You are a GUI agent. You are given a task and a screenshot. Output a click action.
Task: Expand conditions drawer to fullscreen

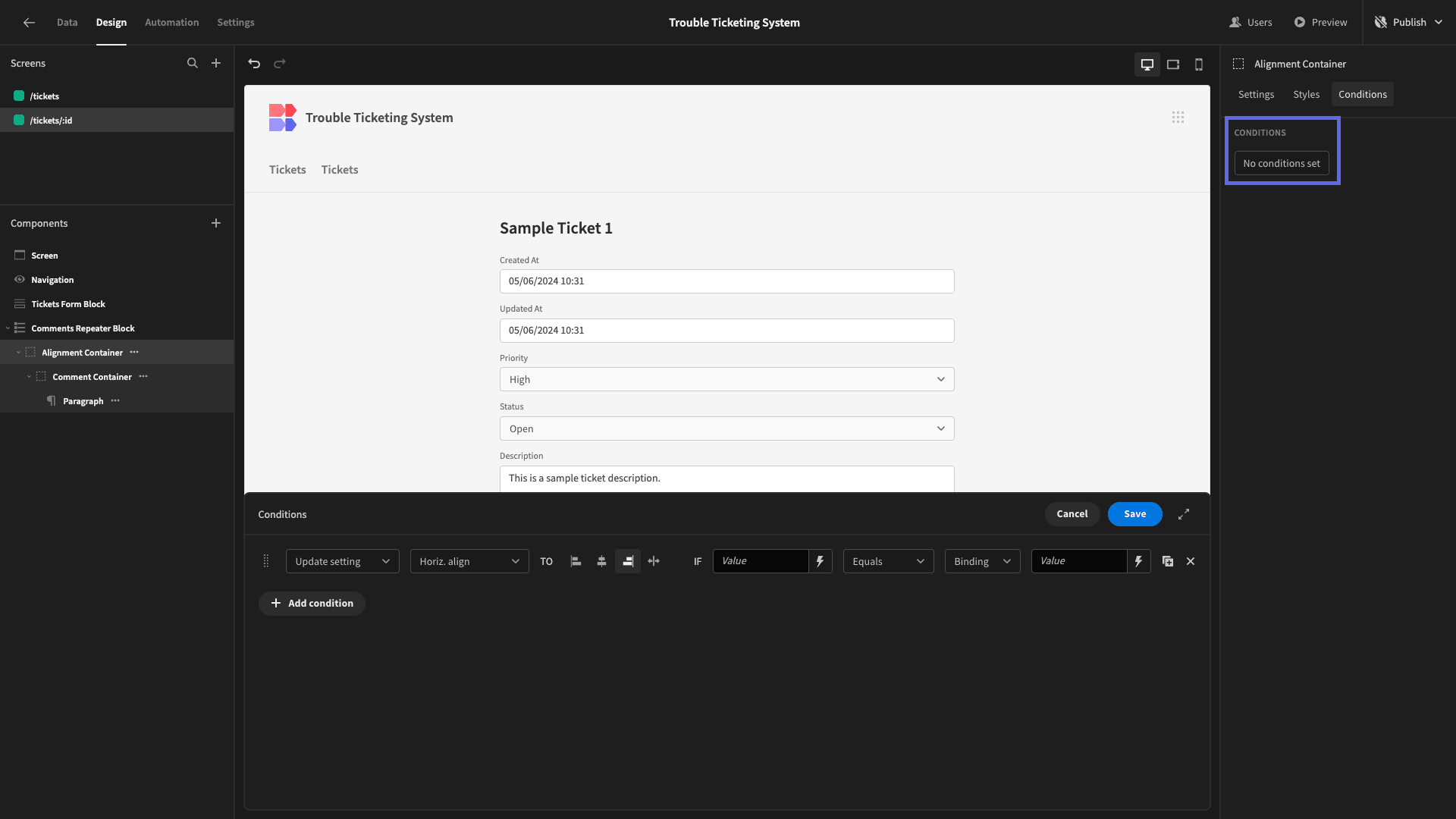(1184, 514)
